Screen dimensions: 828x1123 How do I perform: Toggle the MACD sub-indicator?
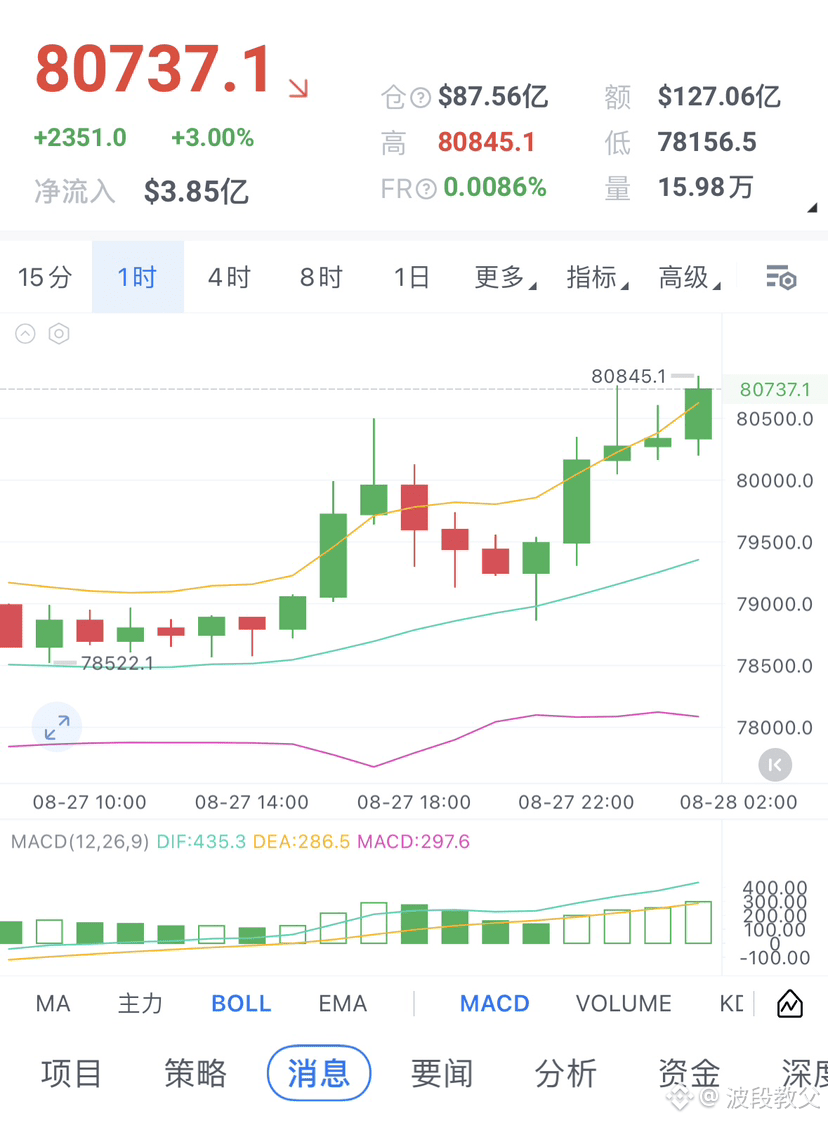click(494, 1003)
